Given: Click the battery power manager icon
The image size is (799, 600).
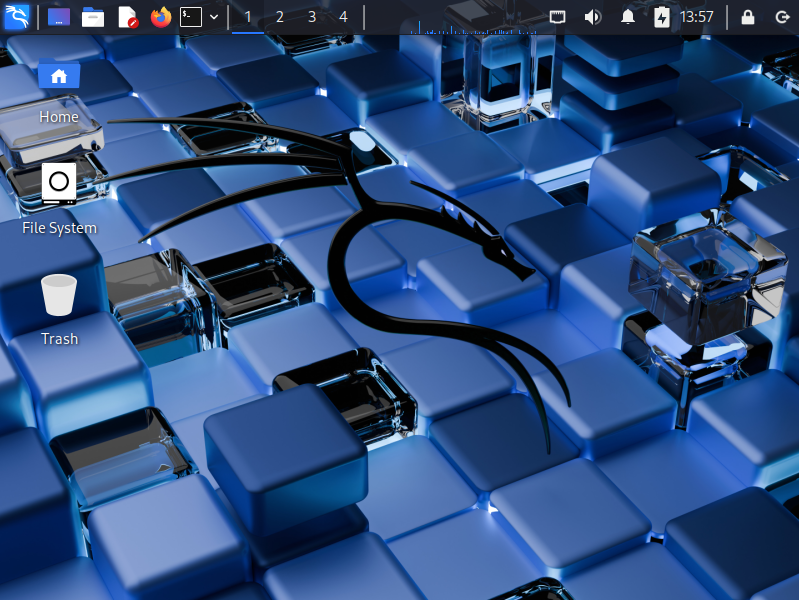Looking at the screenshot, I should [x=661, y=17].
